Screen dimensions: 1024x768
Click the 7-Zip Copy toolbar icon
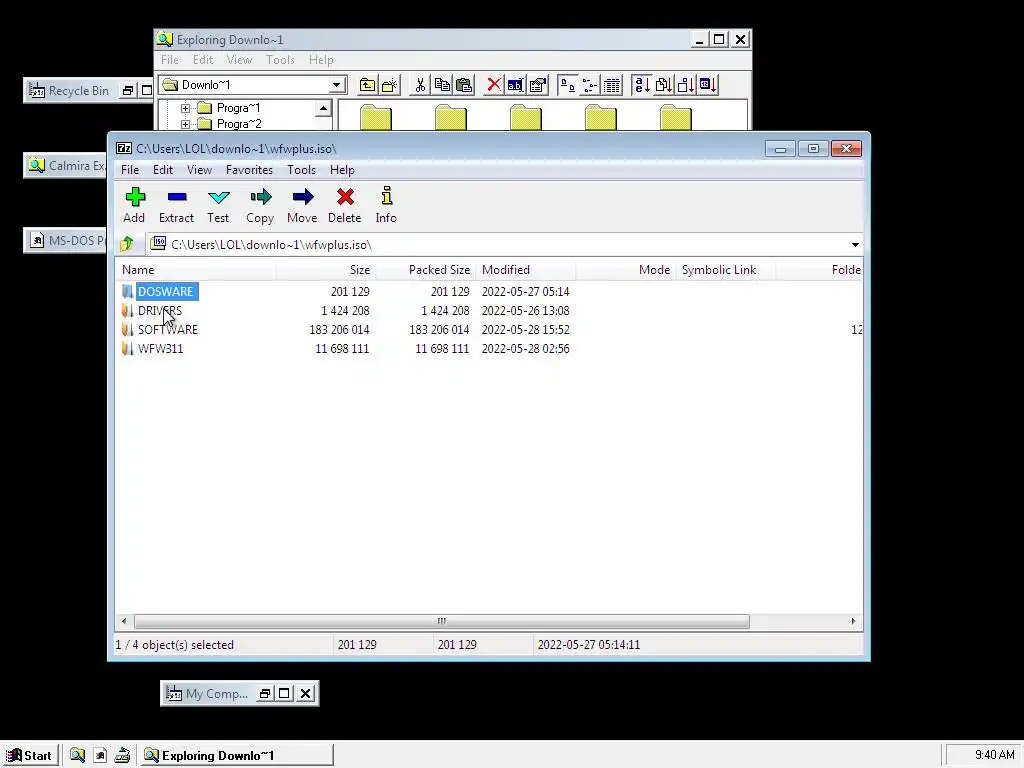(260, 205)
